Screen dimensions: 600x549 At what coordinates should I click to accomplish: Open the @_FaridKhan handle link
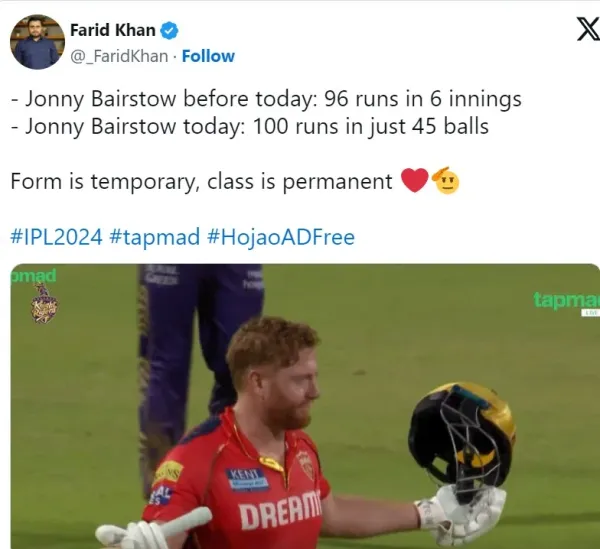point(119,56)
